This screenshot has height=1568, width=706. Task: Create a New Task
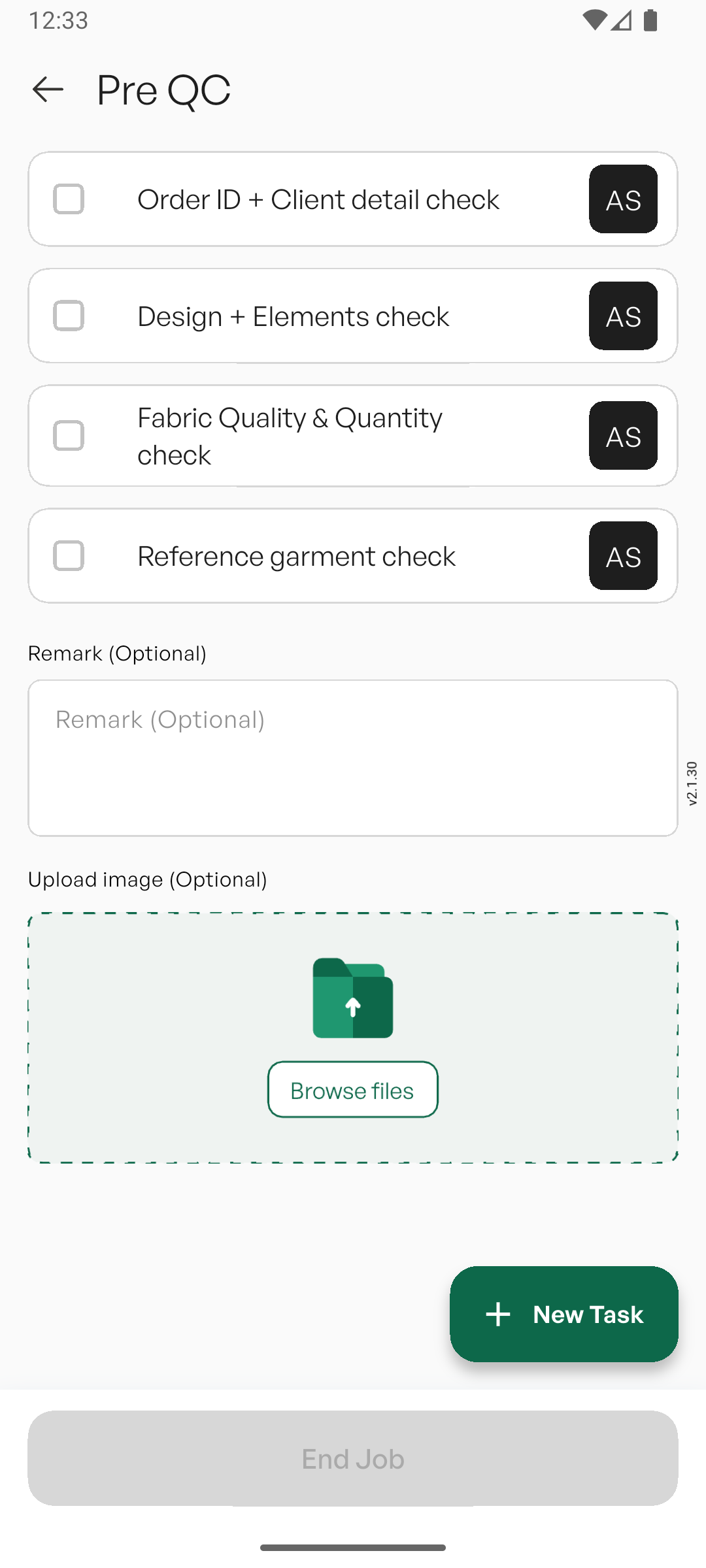564,1314
